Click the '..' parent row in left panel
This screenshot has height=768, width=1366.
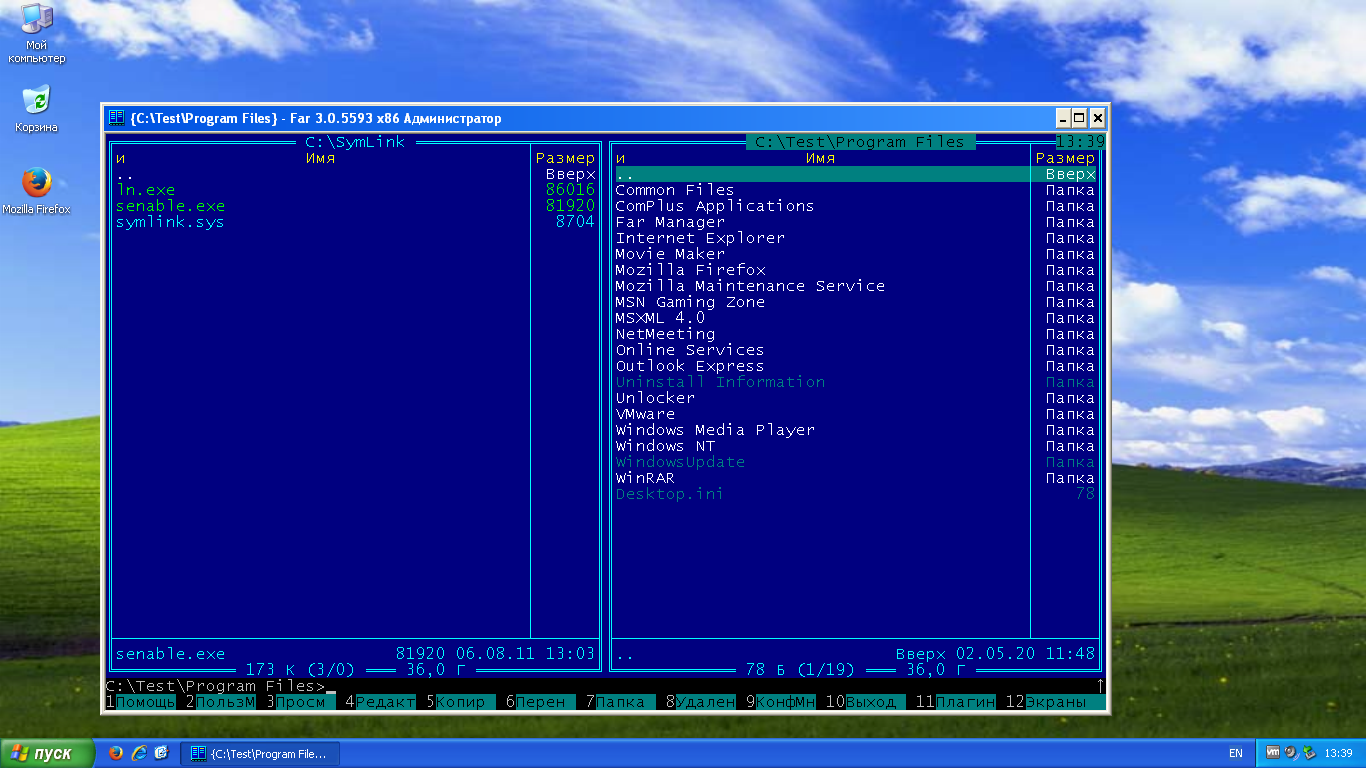[356, 174]
